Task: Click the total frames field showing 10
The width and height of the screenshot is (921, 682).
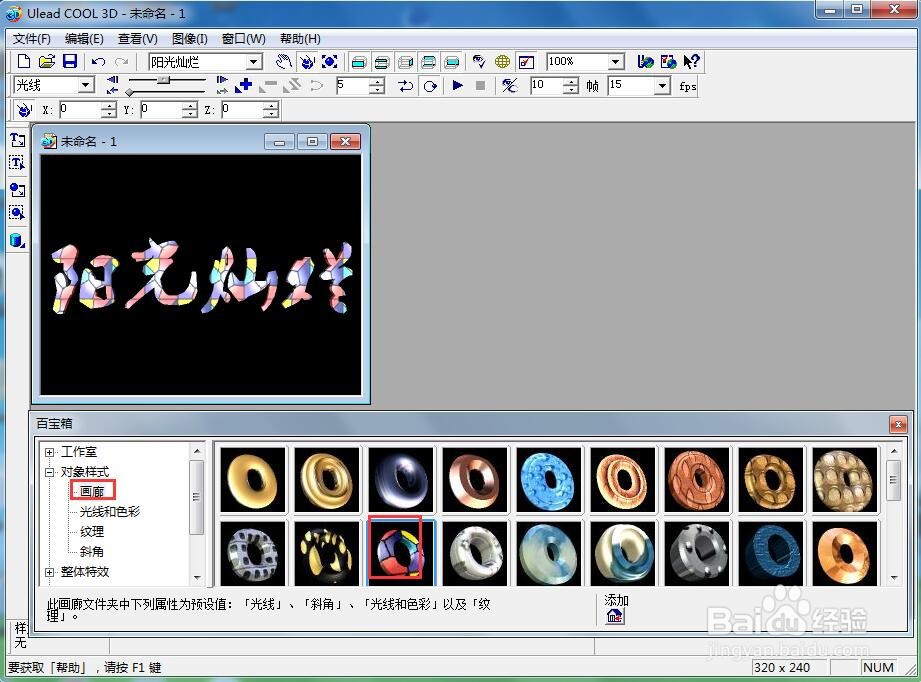Action: point(546,85)
